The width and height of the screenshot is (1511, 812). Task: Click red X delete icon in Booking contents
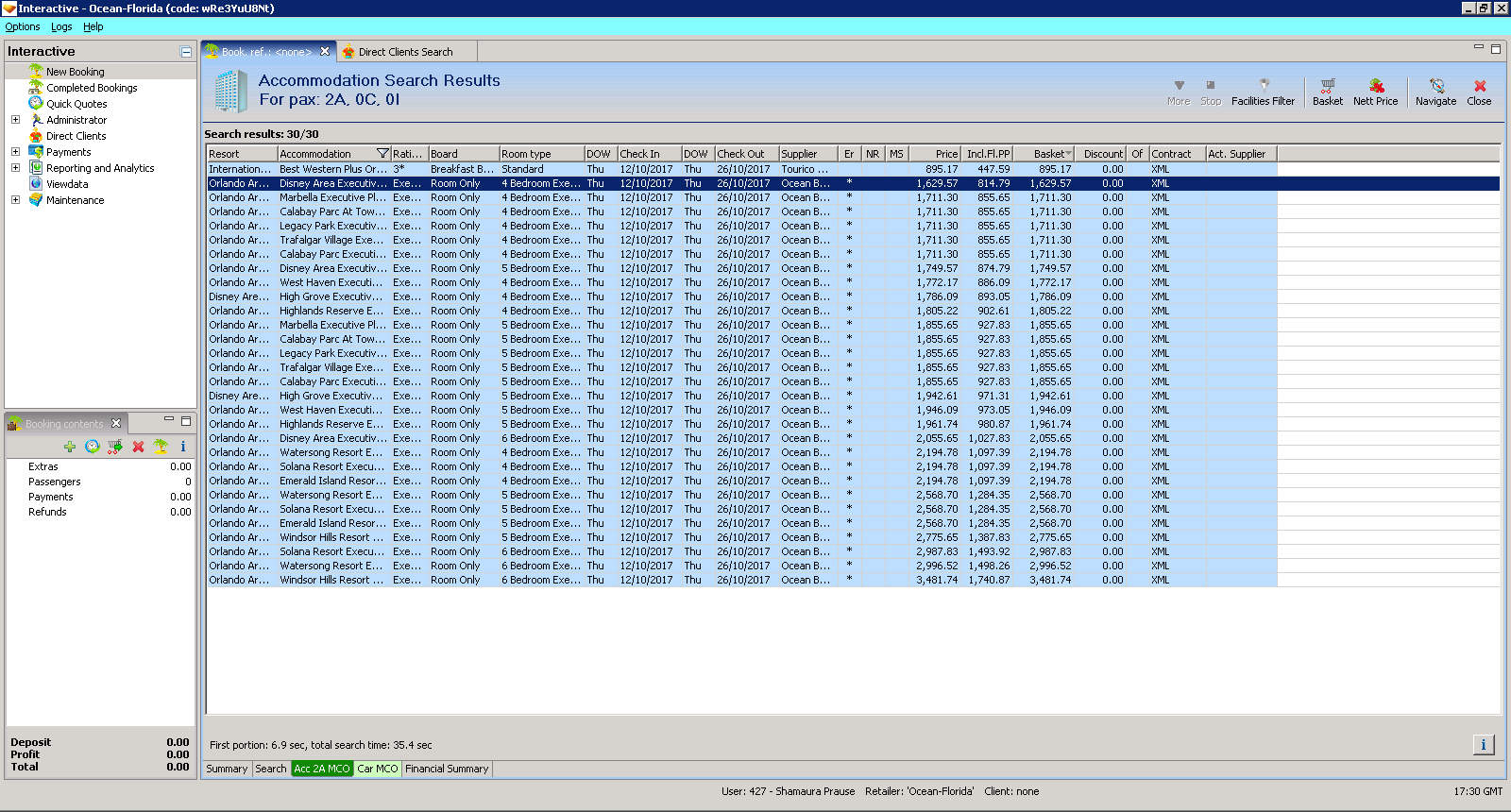point(138,447)
